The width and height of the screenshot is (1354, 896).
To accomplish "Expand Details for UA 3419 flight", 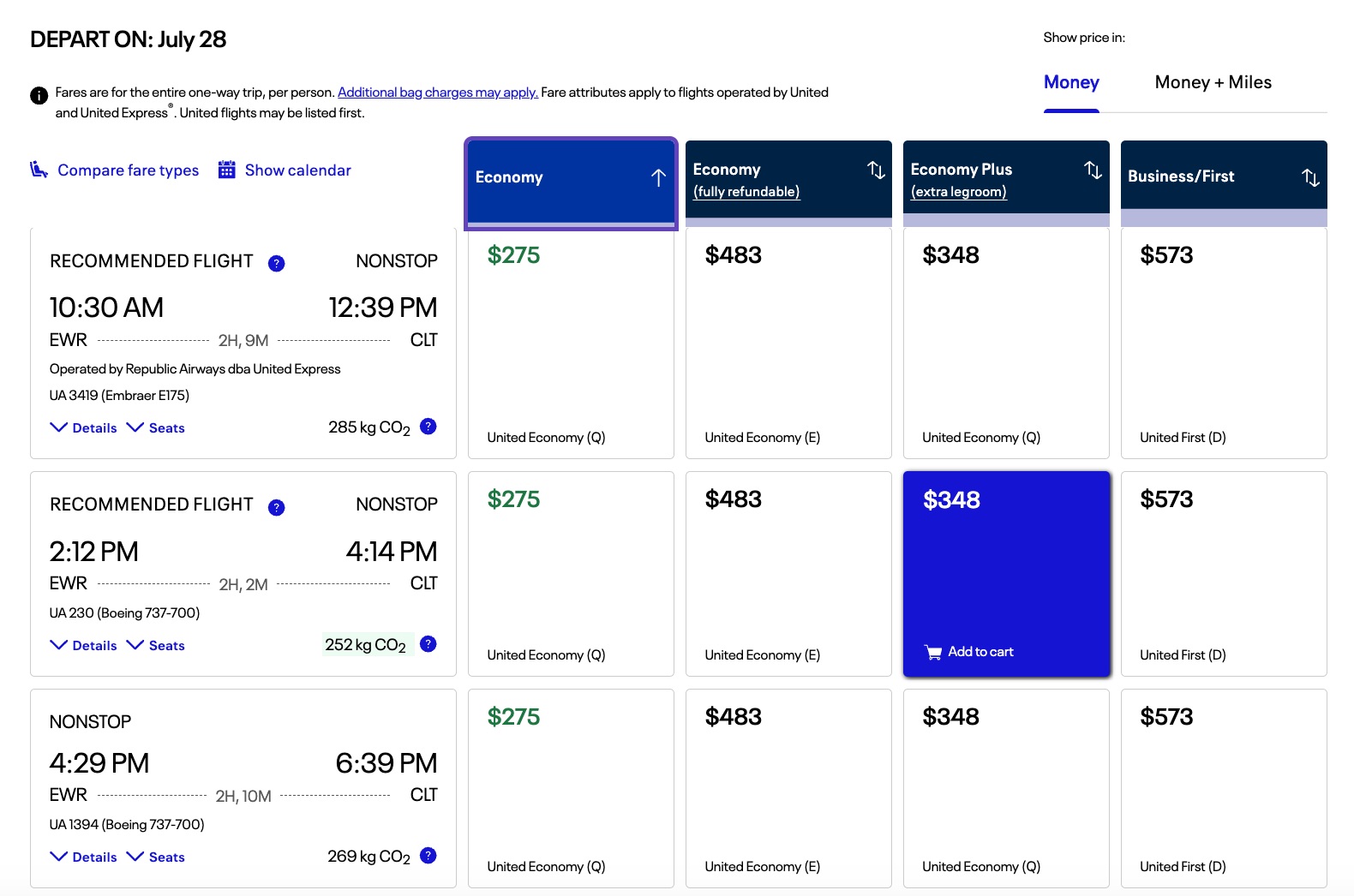I will [x=83, y=427].
